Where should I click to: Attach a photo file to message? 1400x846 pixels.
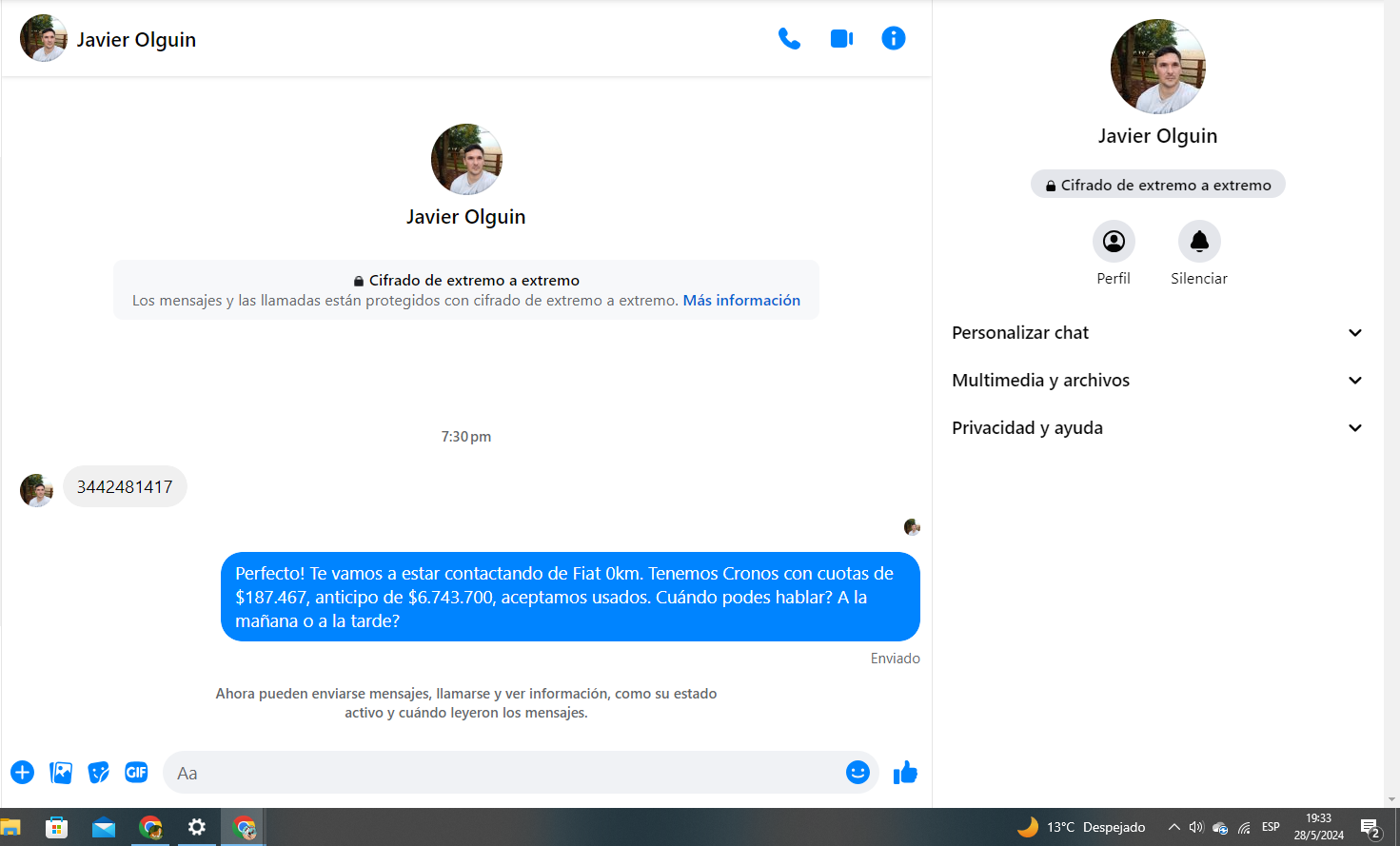61,773
